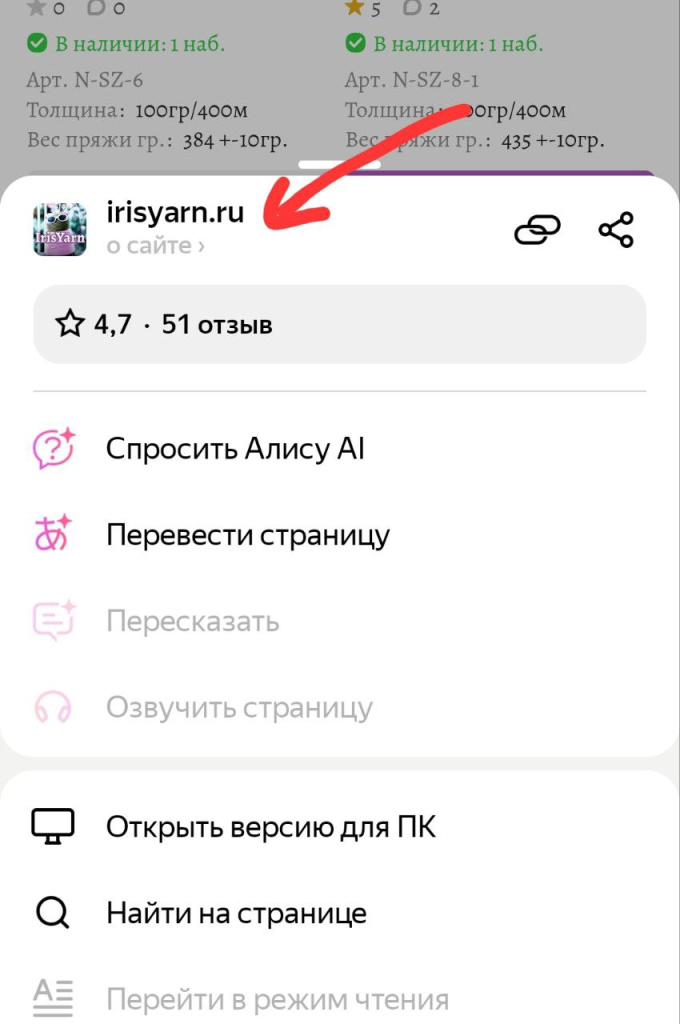Tap the bottom sheet drag handle
680x1024 pixels.
pyautogui.click(x=340, y=165)
